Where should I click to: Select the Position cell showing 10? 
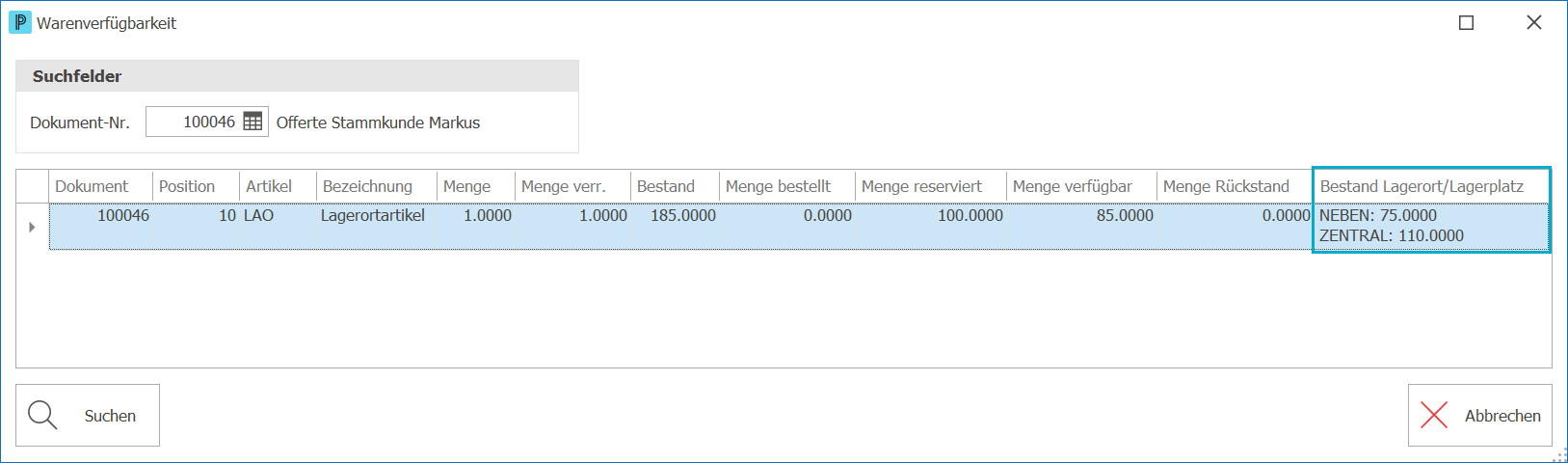click(197, 227)
